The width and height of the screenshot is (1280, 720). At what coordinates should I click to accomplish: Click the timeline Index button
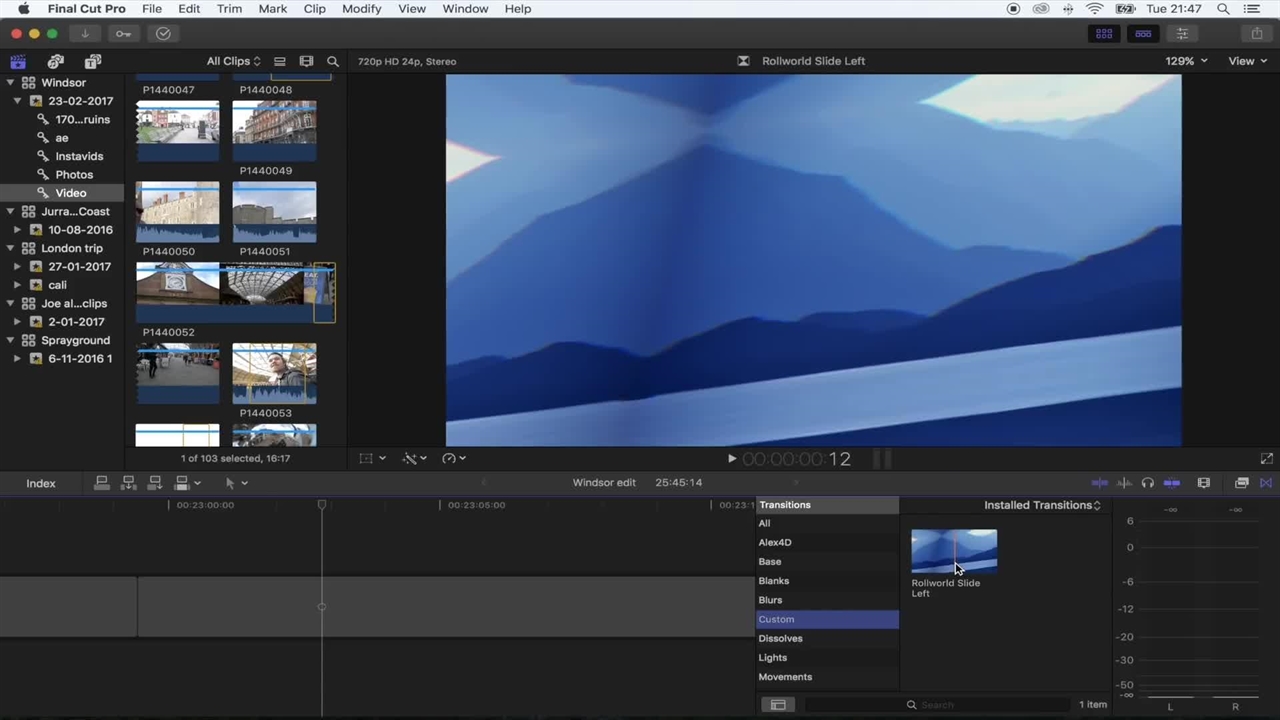point(41,484)
